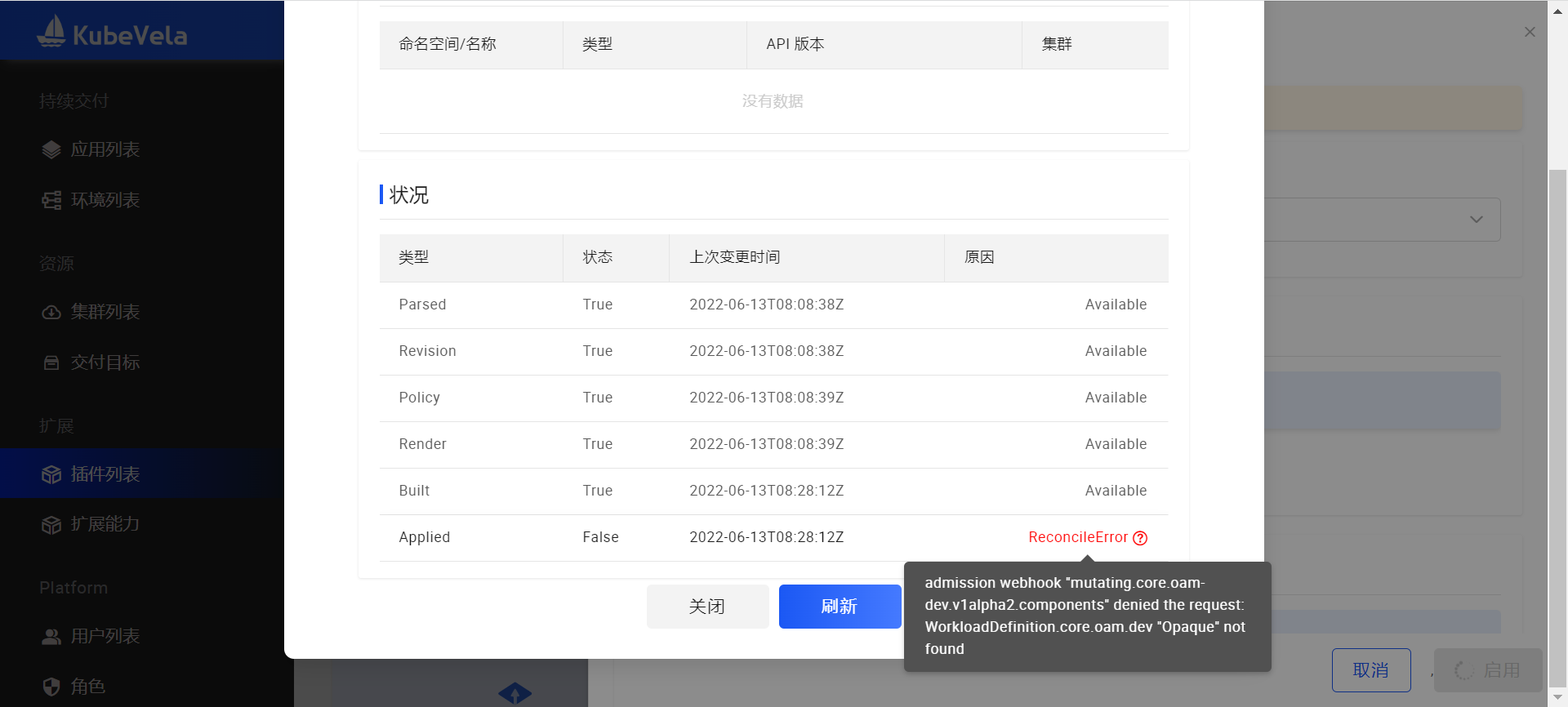This screenshot has height=707, width=1568.
Task: Open 环境列表 sidebar icon
Action: 51,200
